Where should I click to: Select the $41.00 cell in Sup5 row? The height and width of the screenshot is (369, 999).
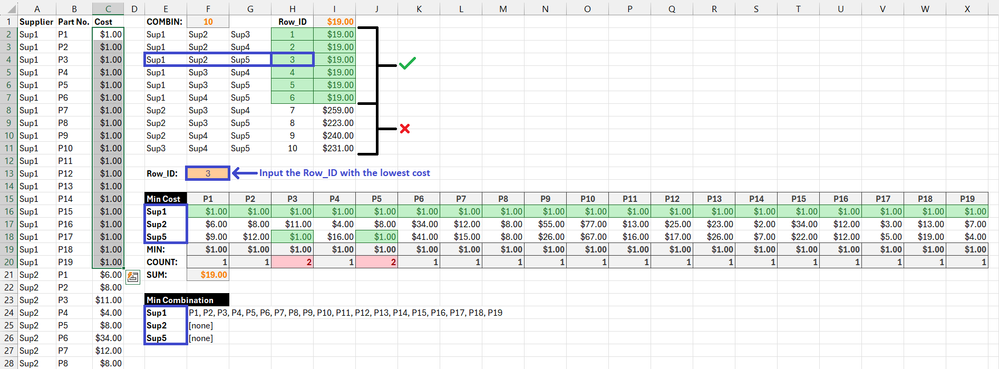pyautogui.click(x=419, y=236)
